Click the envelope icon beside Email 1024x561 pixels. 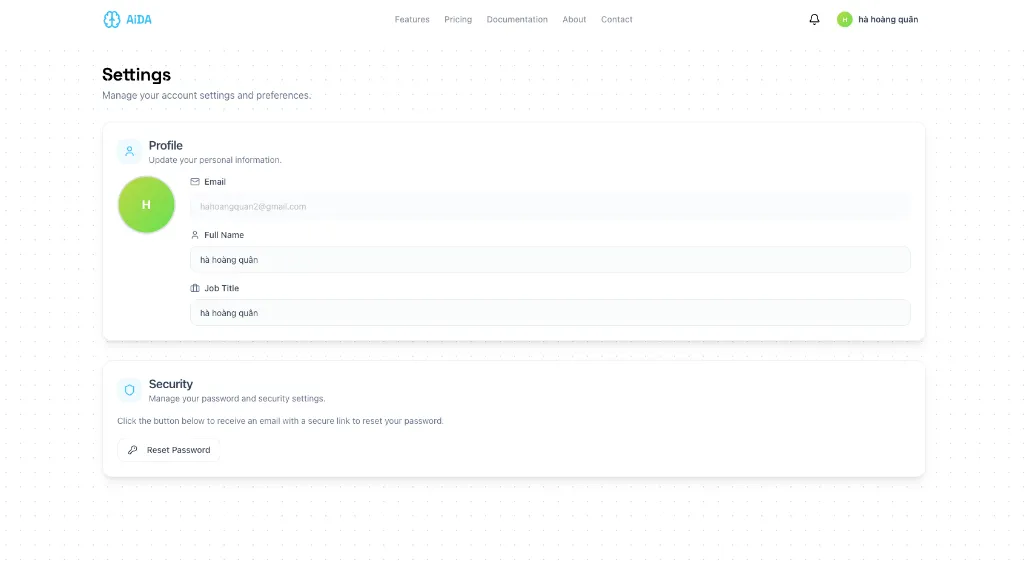[x=195, y=182]
